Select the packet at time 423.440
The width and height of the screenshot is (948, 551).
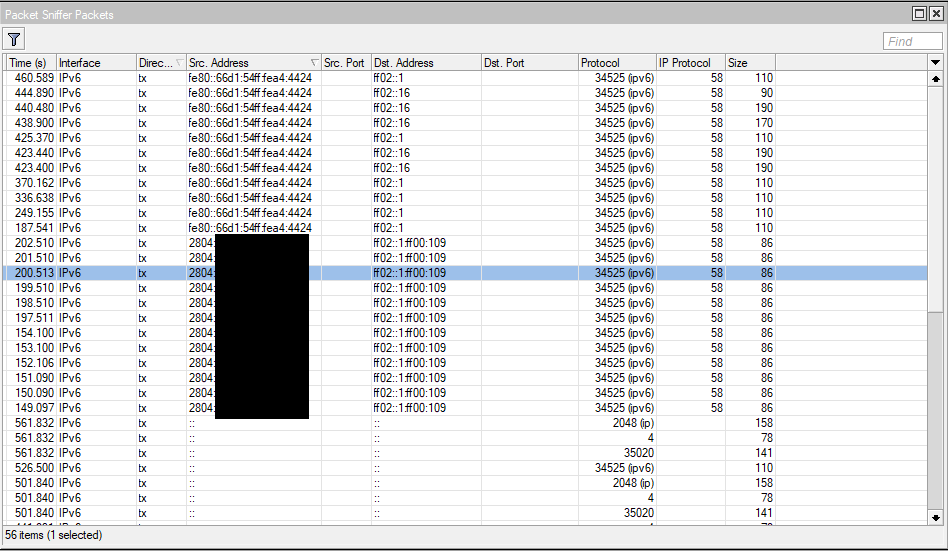(x=464, y=153)
